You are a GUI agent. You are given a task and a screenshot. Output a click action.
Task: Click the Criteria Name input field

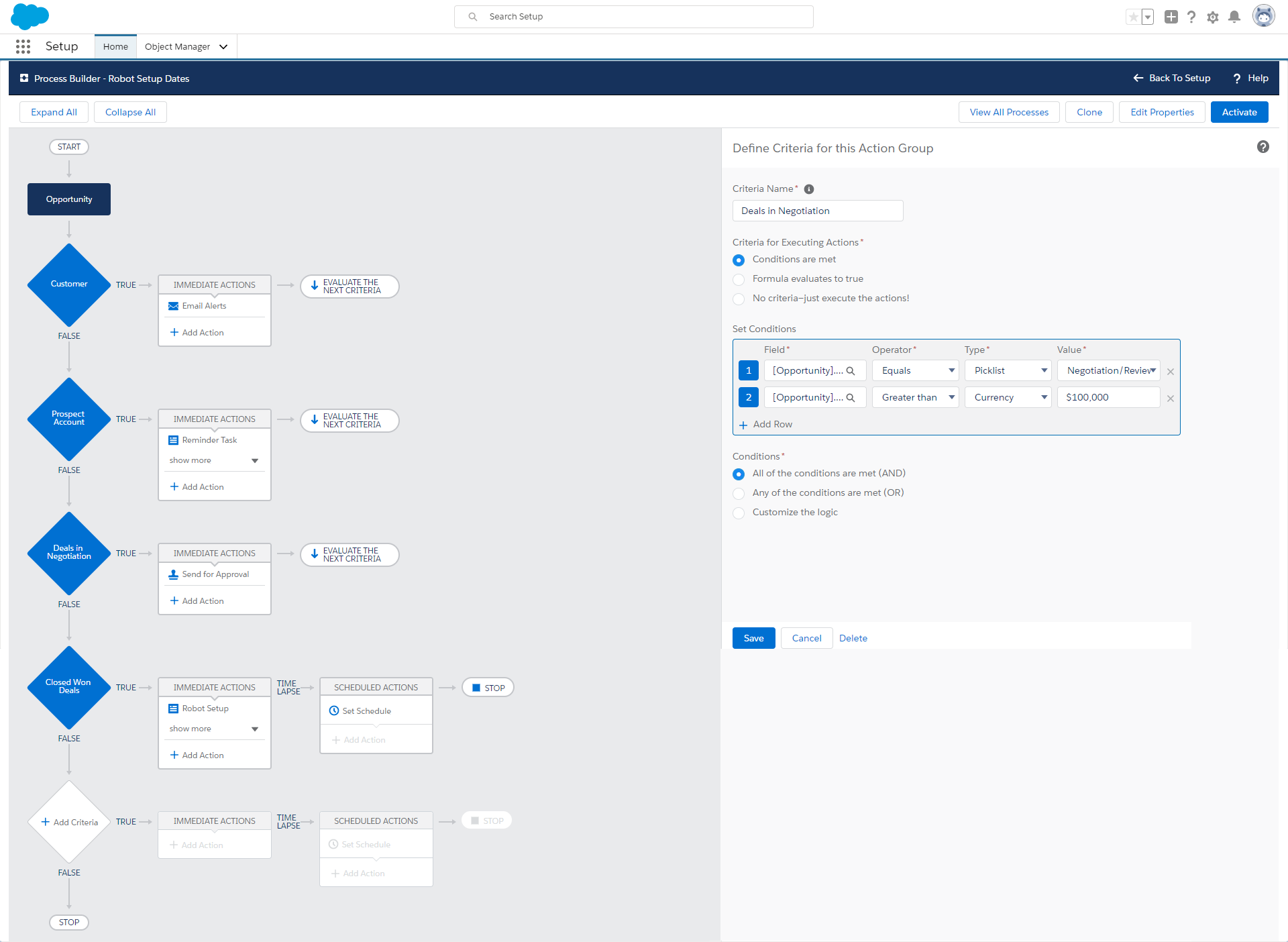817,211
